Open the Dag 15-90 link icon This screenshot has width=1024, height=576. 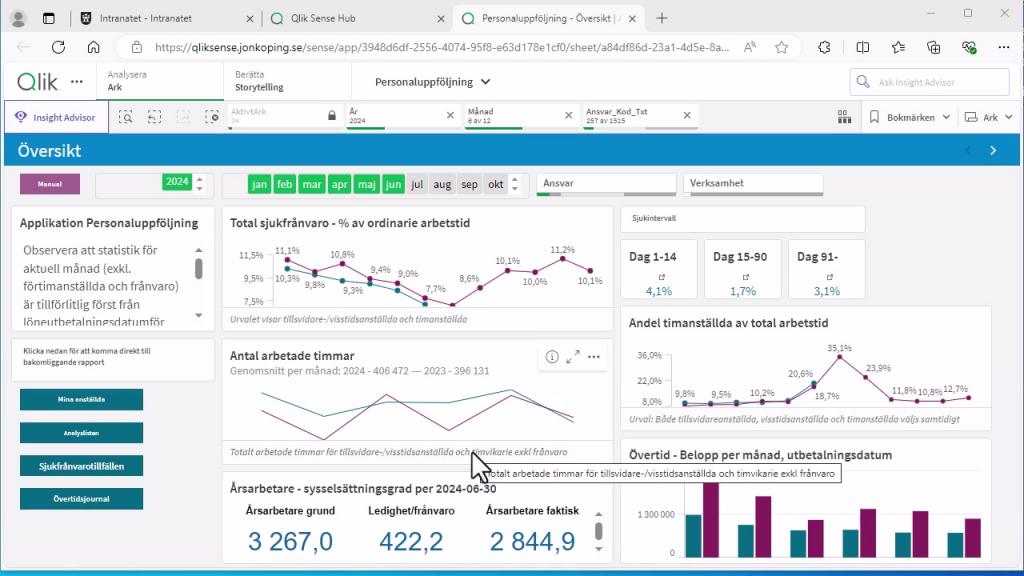[x=746, y=277]
